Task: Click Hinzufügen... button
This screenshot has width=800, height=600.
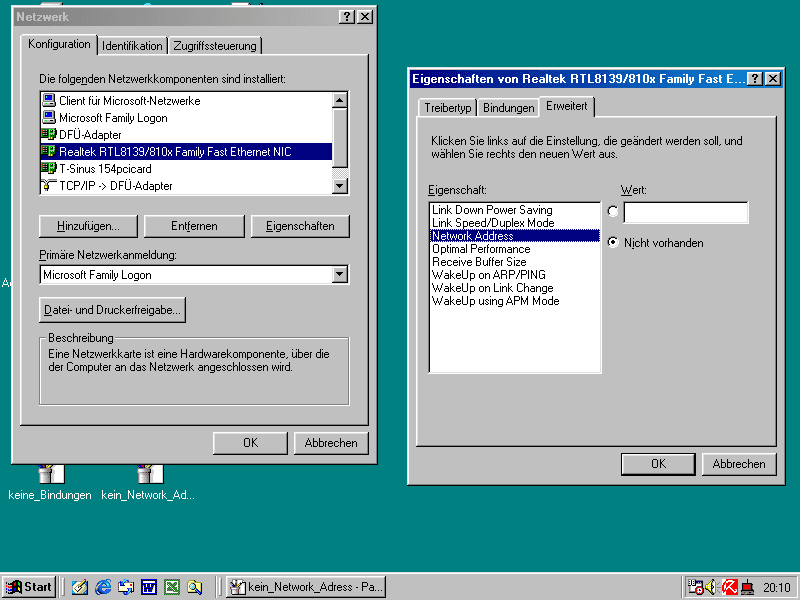Action: (88, 226)
